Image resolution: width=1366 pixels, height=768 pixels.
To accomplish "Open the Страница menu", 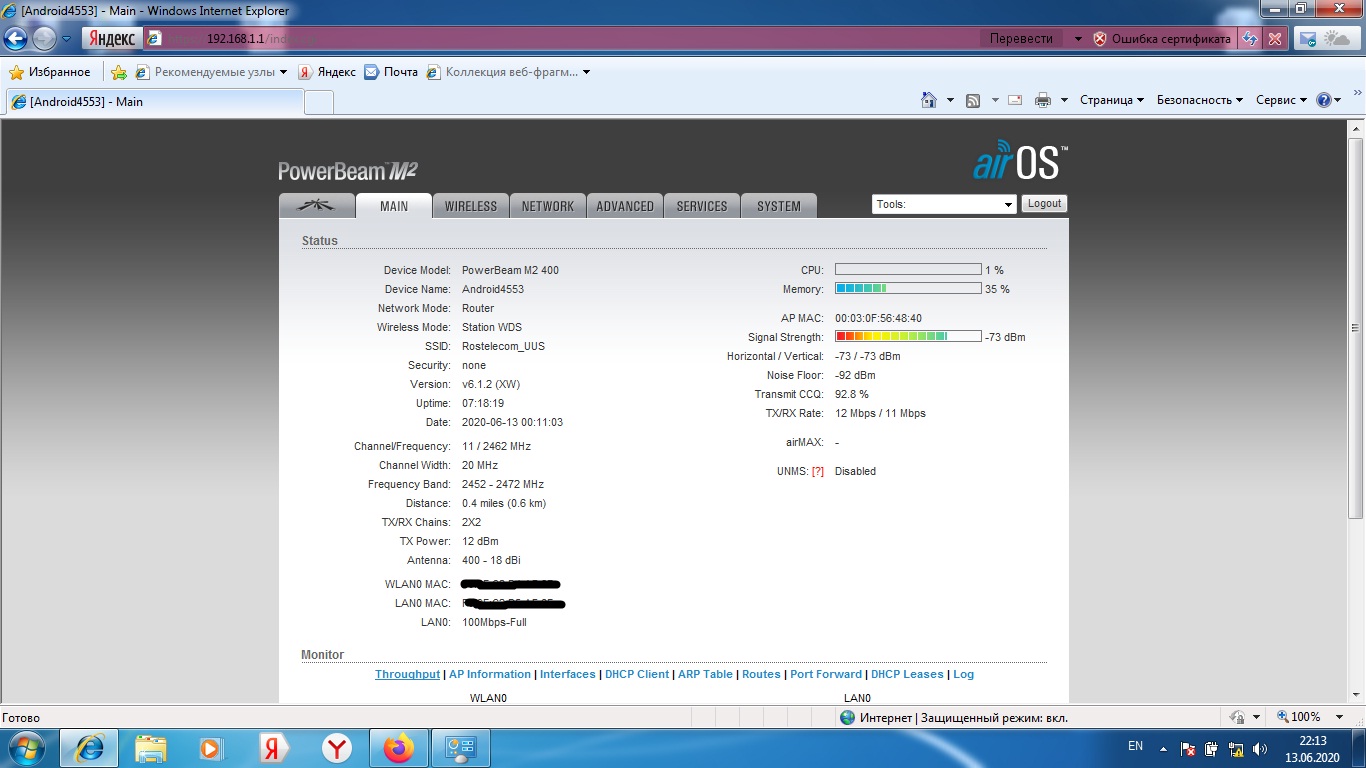I will coord(1112,100).
